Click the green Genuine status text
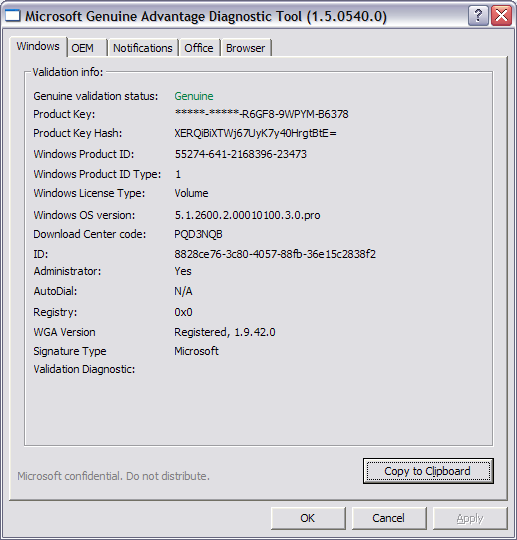517x540 pixels. [194, 96]
